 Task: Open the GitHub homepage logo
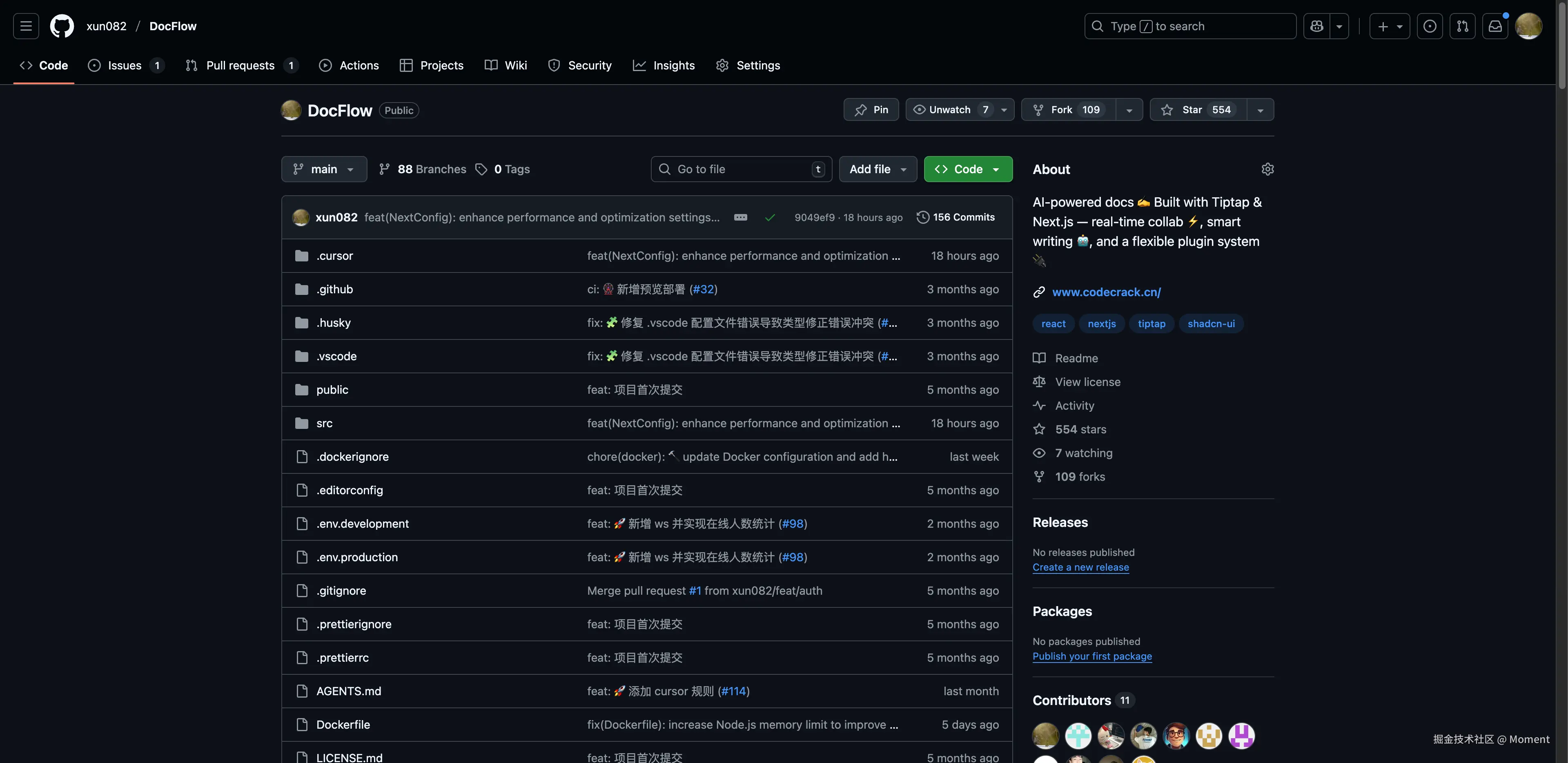pos(62,26)
